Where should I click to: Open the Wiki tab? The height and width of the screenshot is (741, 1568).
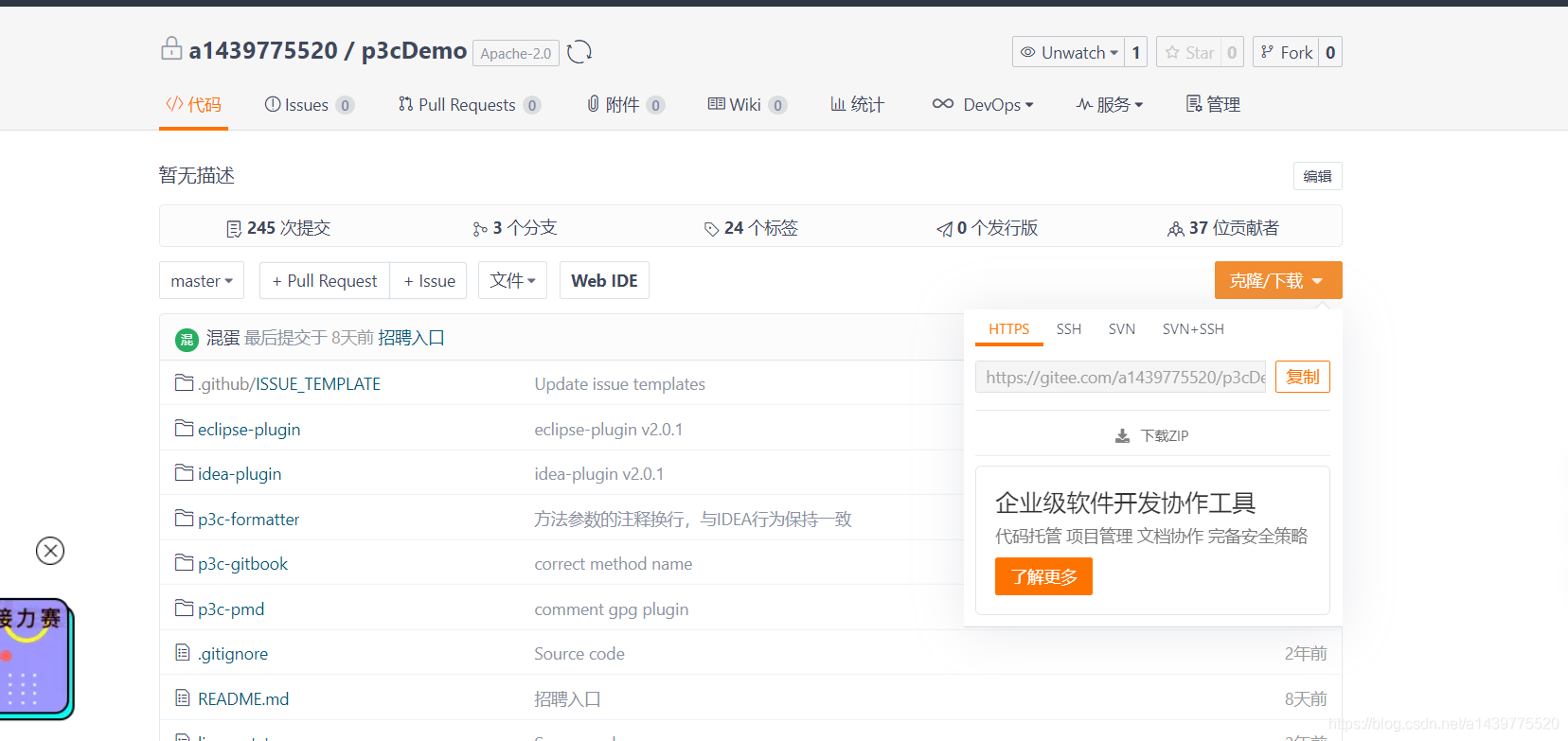[747, 105]
